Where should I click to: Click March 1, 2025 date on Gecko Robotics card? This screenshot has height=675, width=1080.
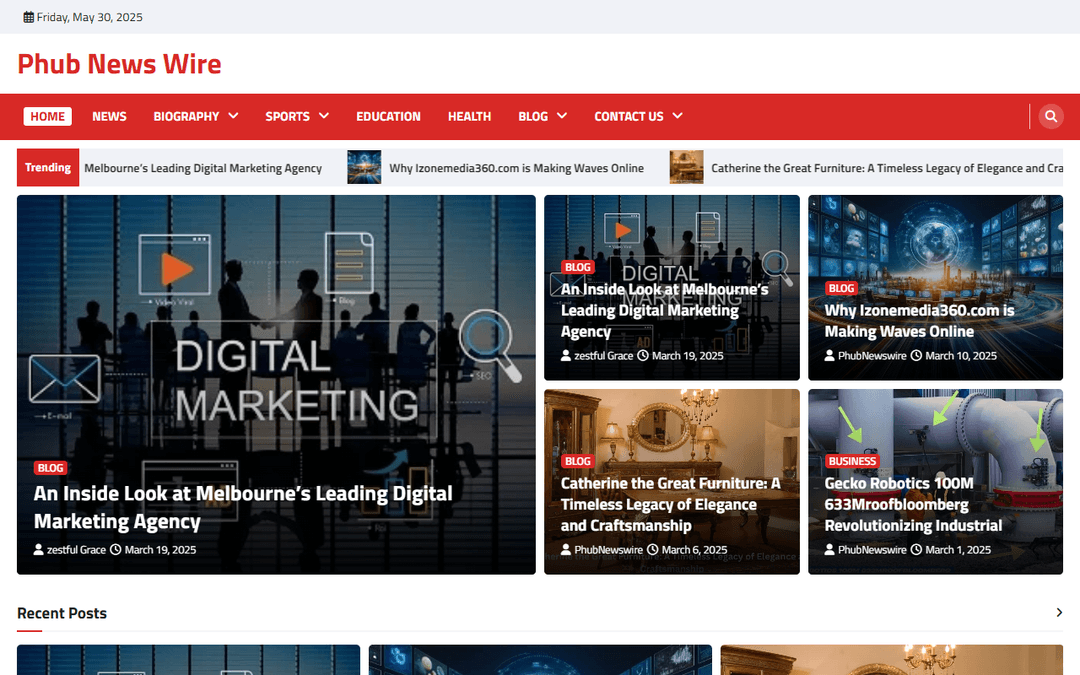(x=951, y=550)
